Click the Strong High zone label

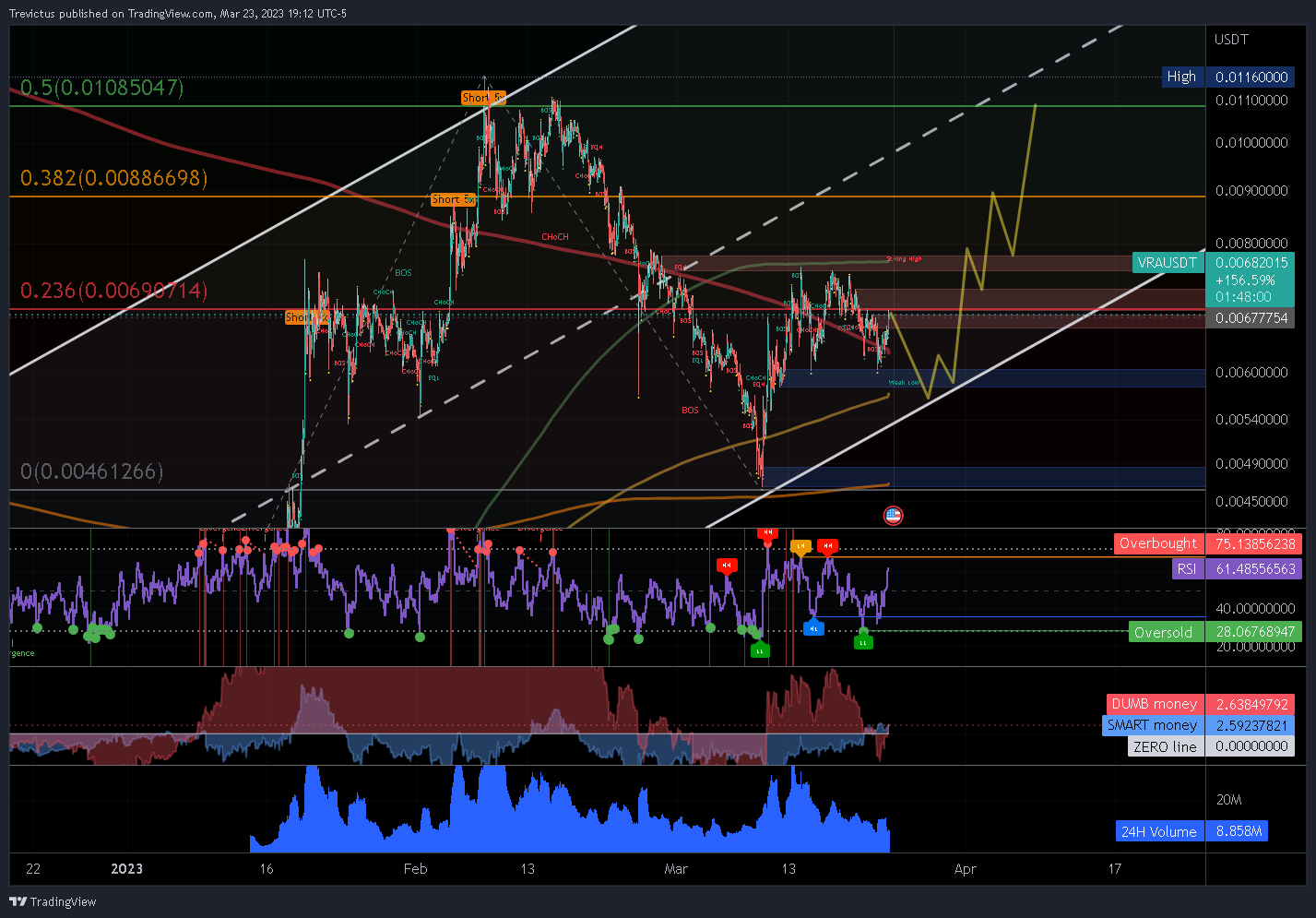[x=904, y=259]
